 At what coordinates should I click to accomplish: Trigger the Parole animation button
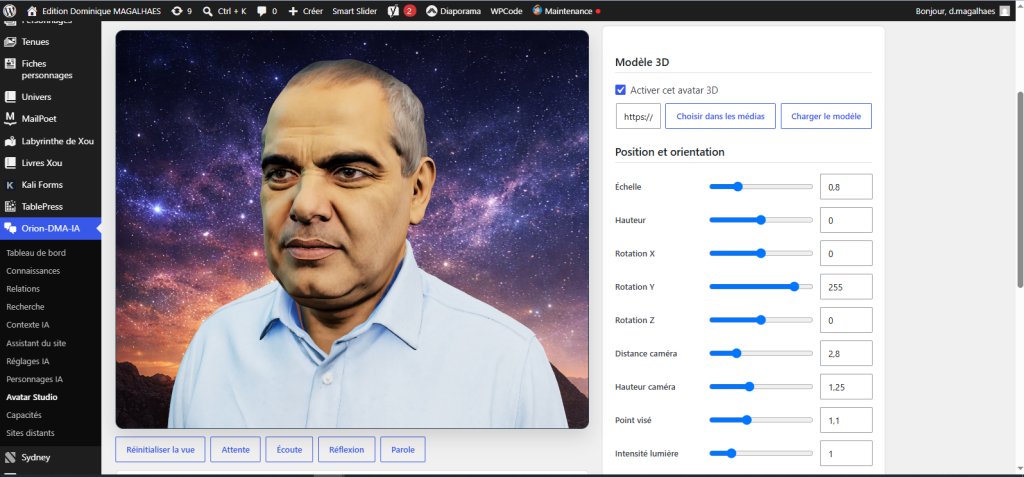click(402, 450)
